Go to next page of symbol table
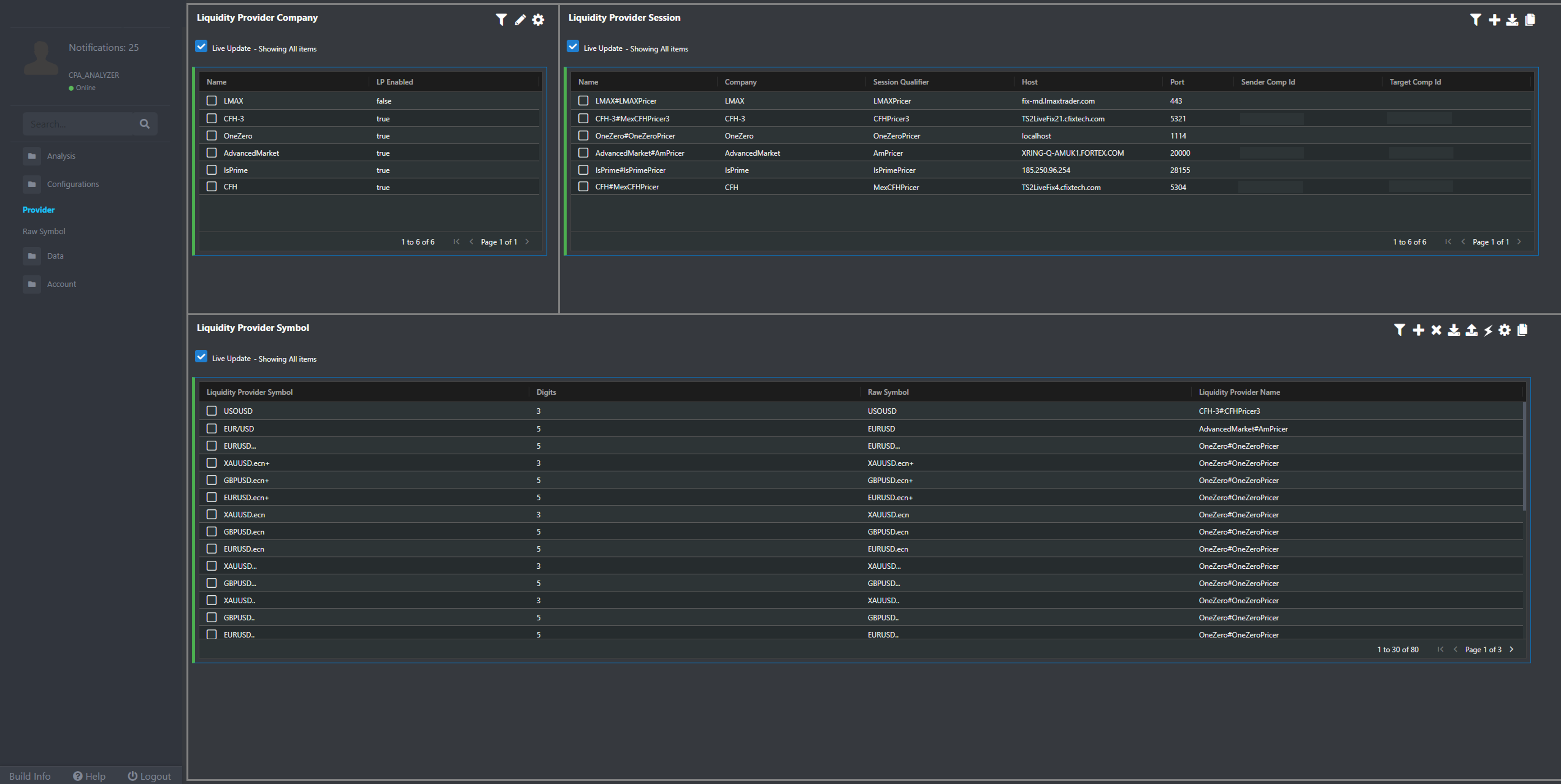Screen dimensions: 1561x784 1512,650
